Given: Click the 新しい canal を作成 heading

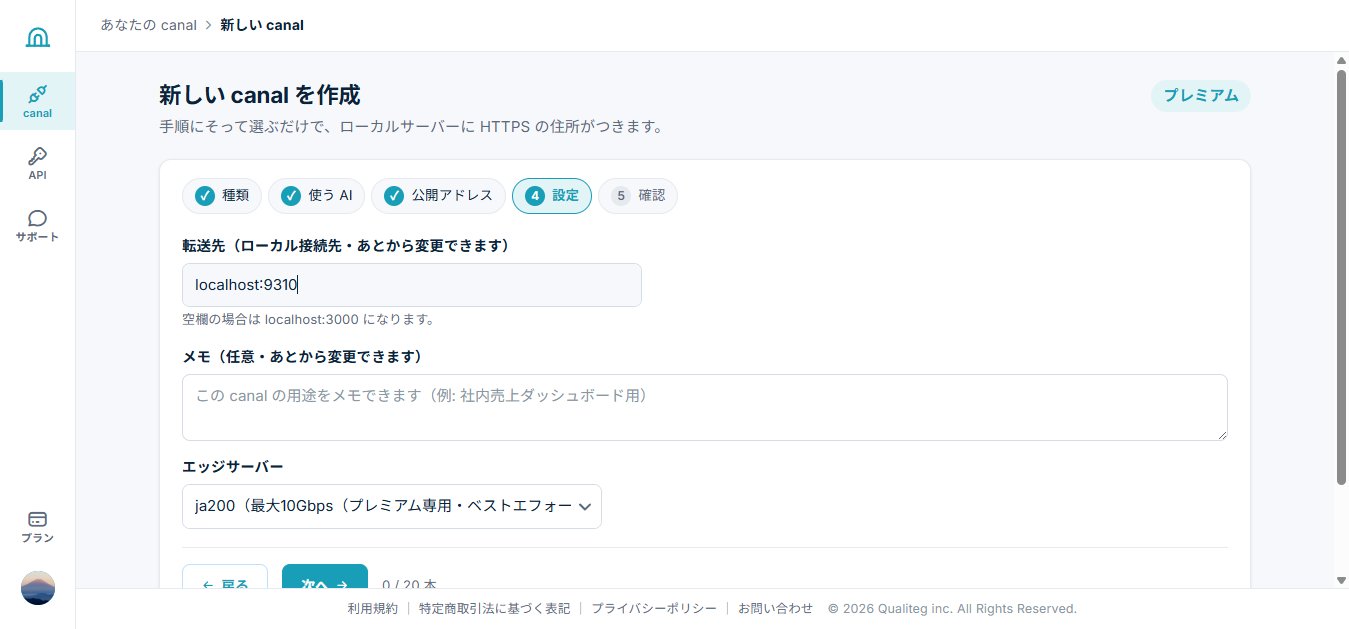Looking at the screenshot, I should click(x=260, y=95).
